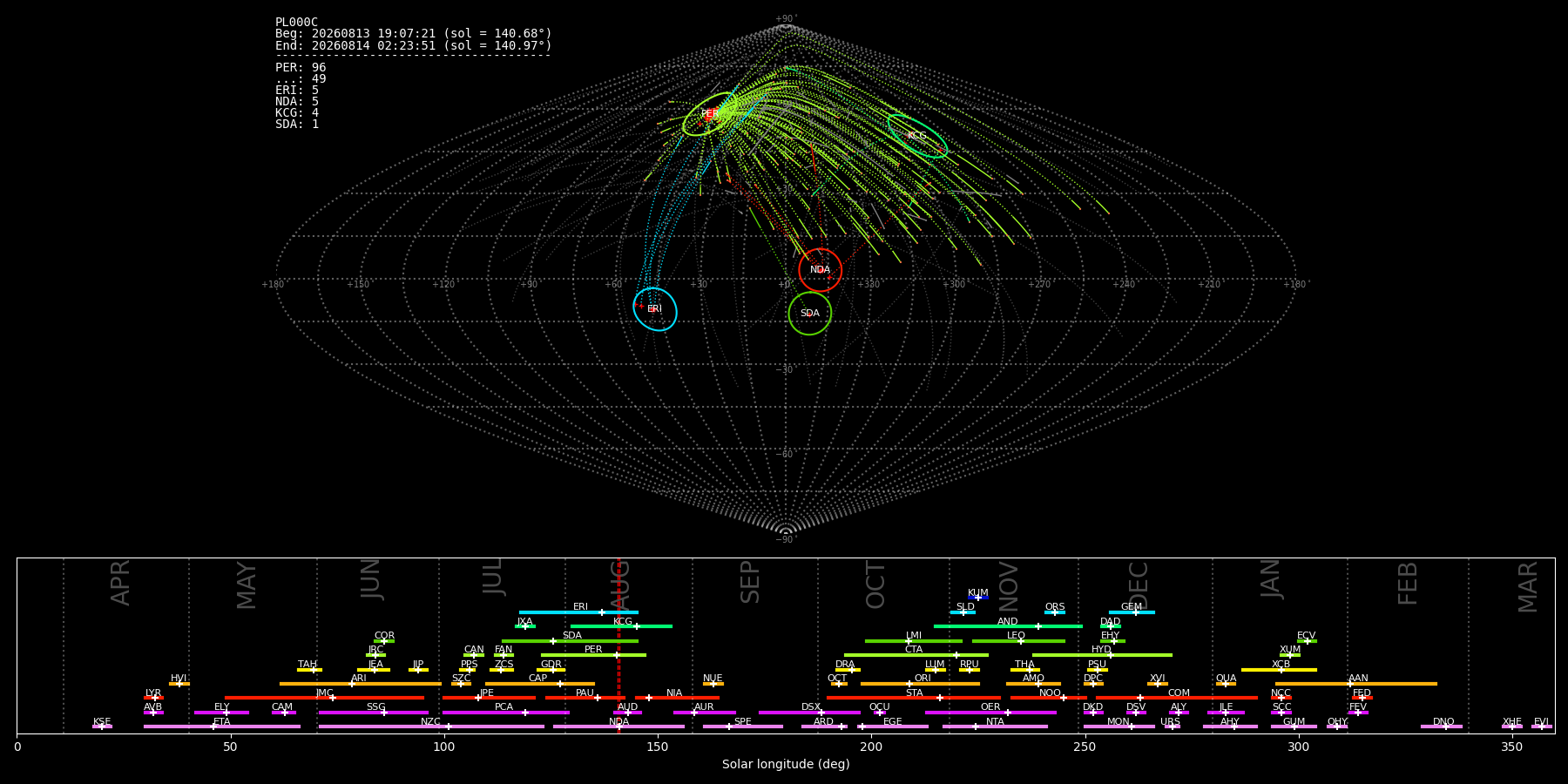Click the DEC month label
Viewport: 1568px width, 784px height.
pos(1139,585)
